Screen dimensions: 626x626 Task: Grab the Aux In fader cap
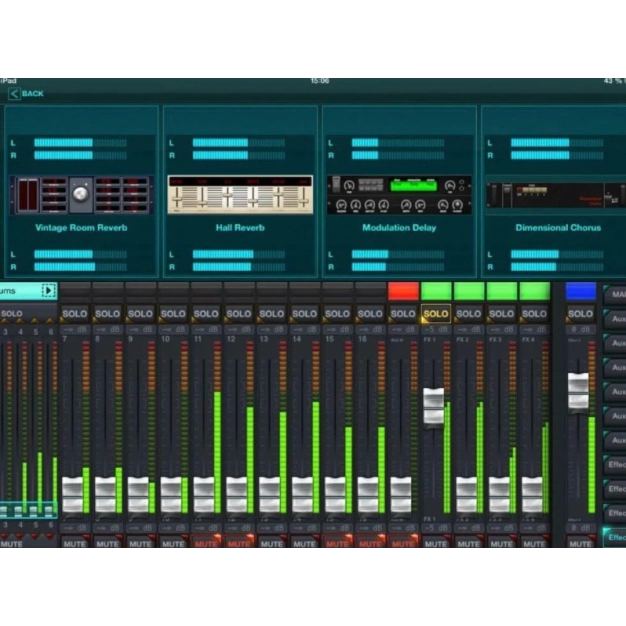pos(401,495)
